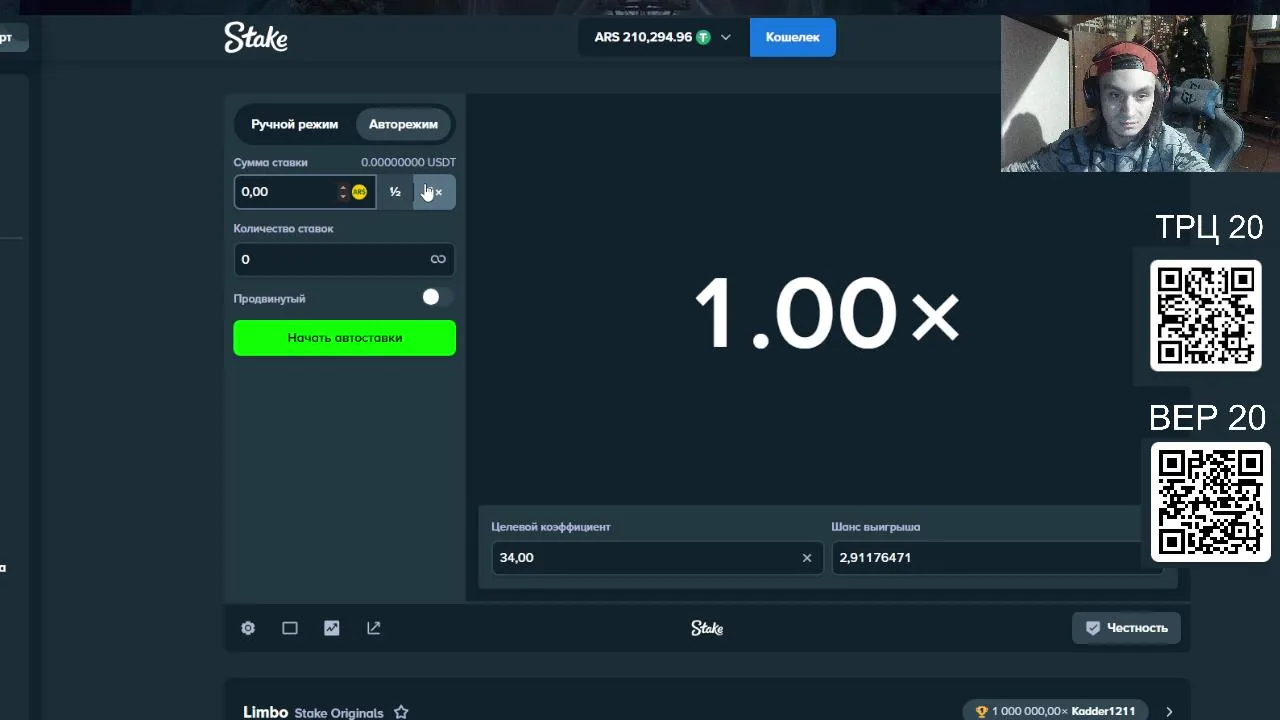
Task: Add Limbo to favorites star icon
Action: click(x=401, y=712)
